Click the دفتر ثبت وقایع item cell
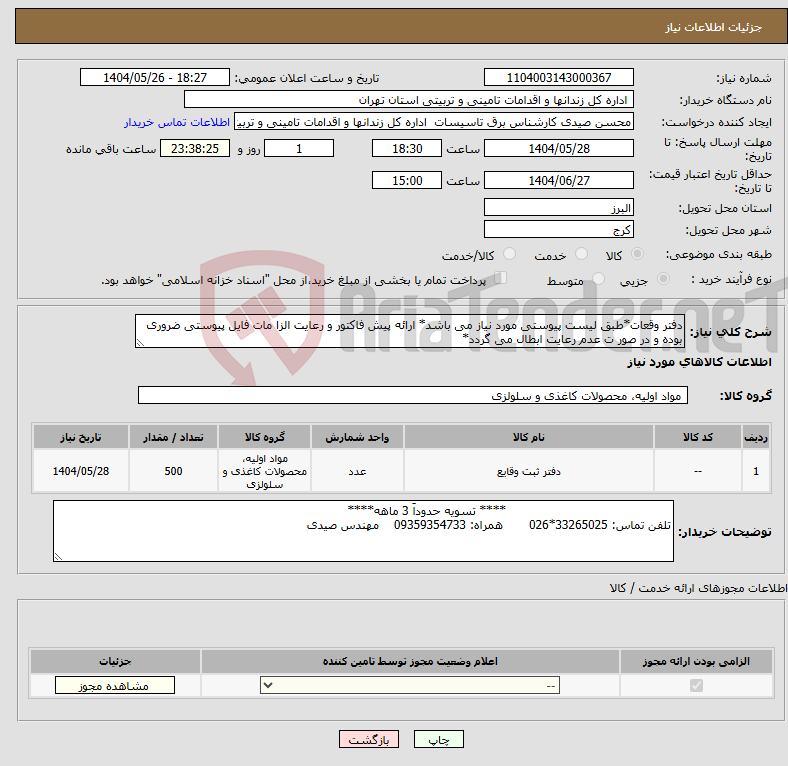This screenshot has width=788, height=766. coord(529,471)
